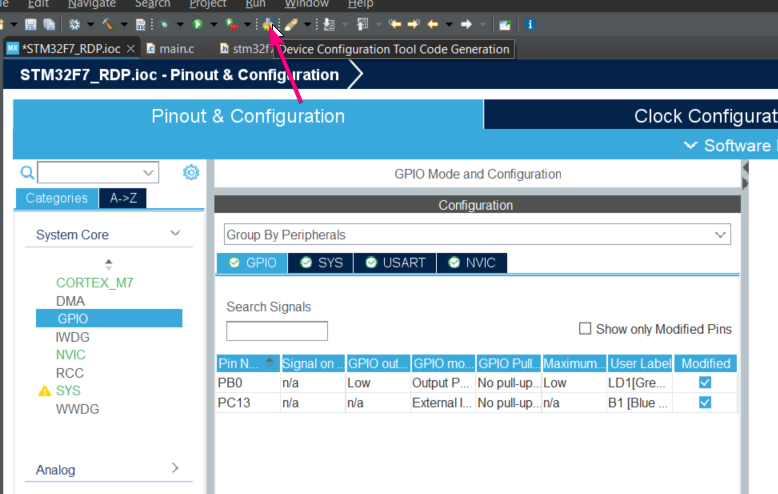Click the open perspective icon

[505, 24]
